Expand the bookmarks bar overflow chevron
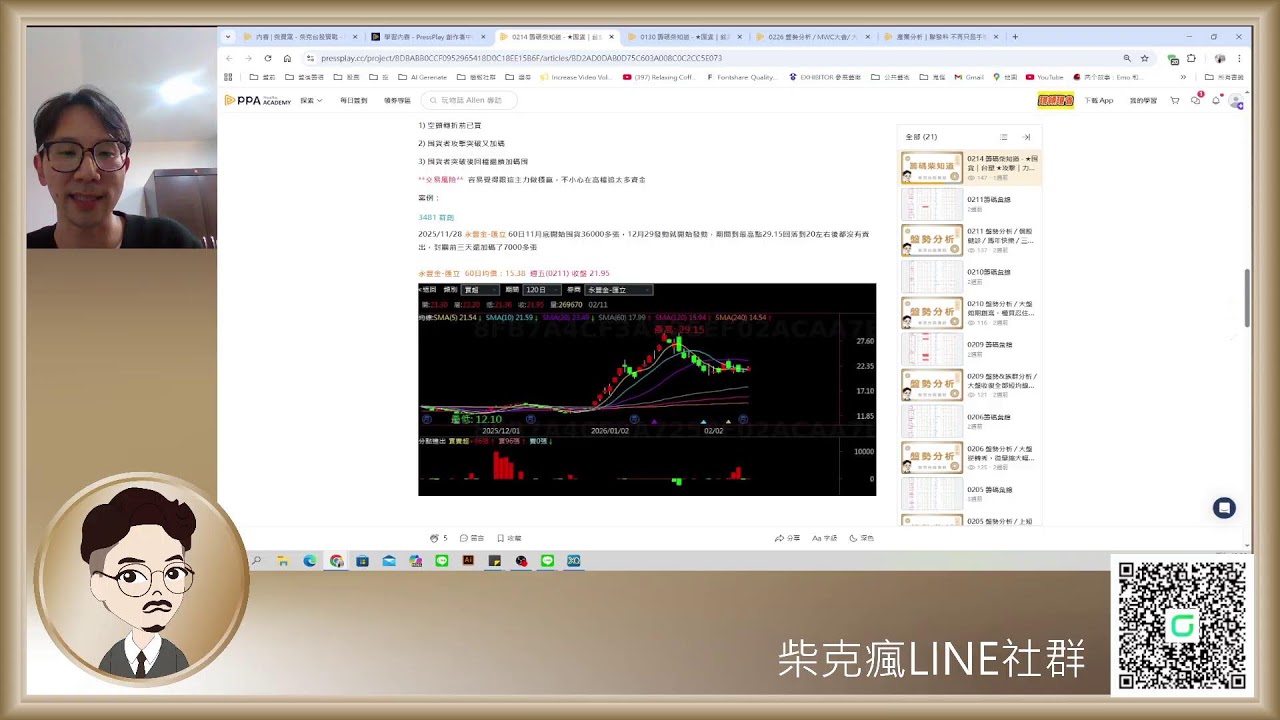The height and width of the screenshot is (720, 1280). click(1183, 77)
